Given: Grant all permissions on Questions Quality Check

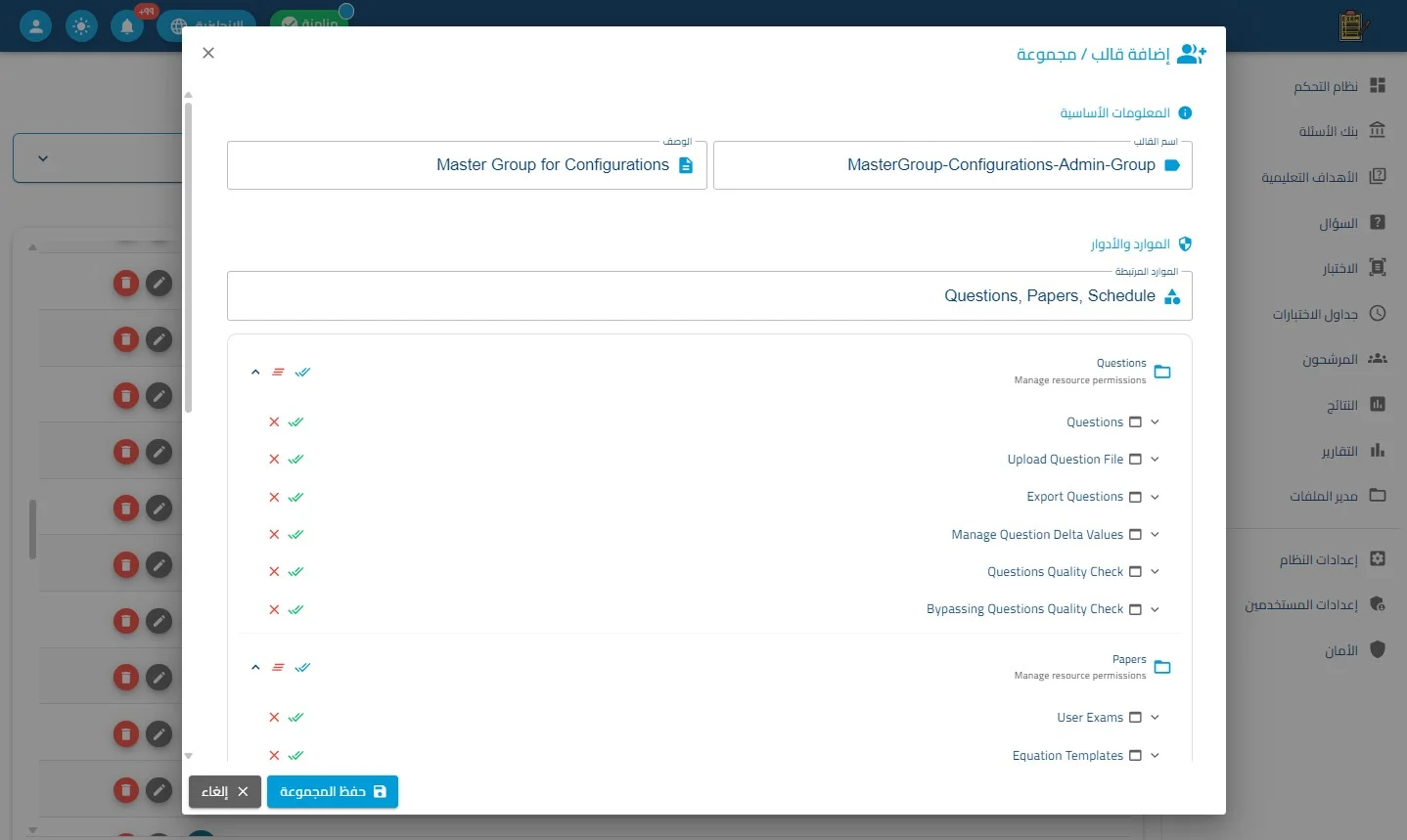Looking at the screenshot, I should pyautogui.click(x=296, y=571).
